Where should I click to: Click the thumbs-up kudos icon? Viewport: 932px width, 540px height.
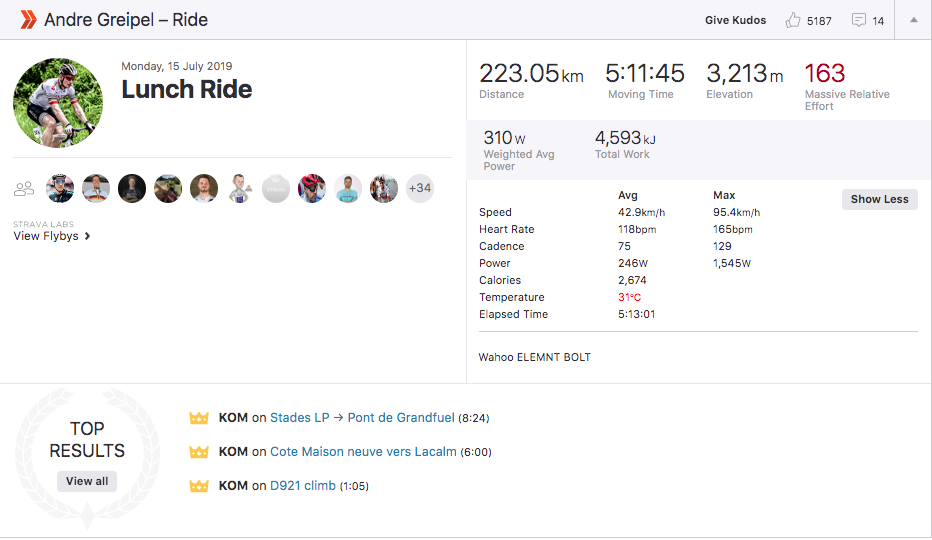point(792,20)
